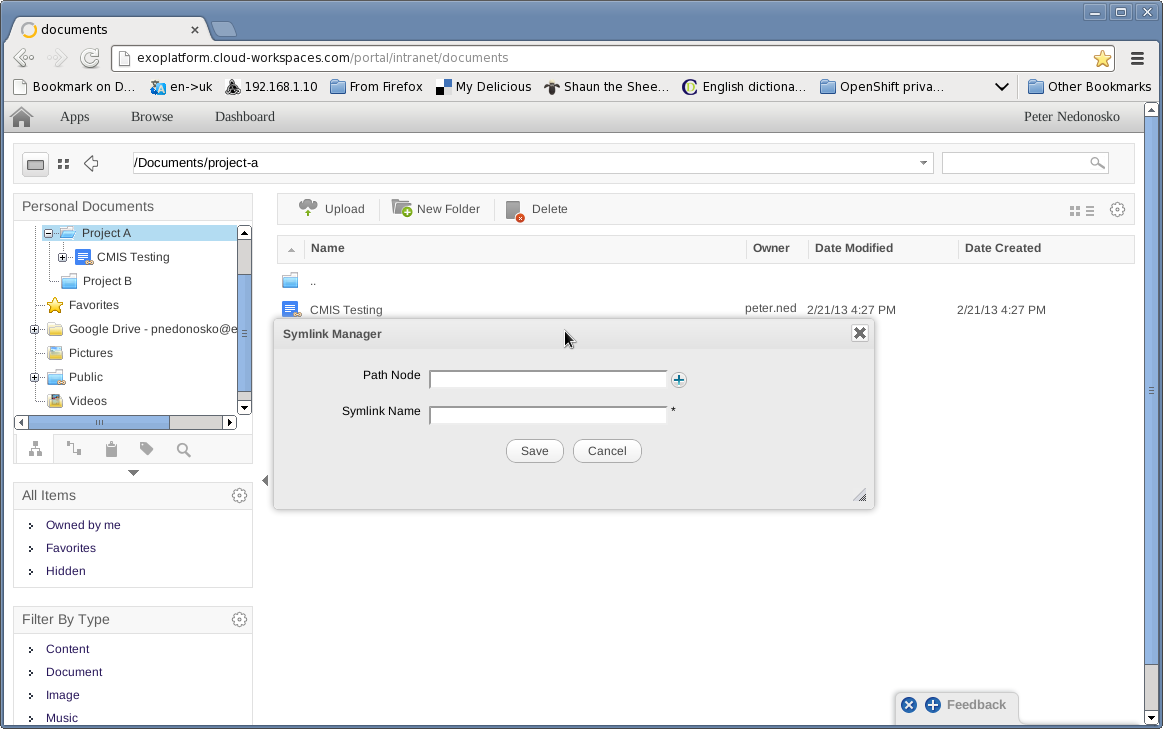
Task: Filter by Content type
Action: (67, 649)
